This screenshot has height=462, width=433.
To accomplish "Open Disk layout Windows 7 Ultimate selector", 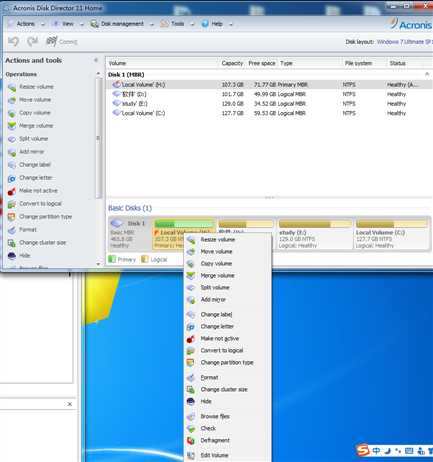I will (405, 42).
